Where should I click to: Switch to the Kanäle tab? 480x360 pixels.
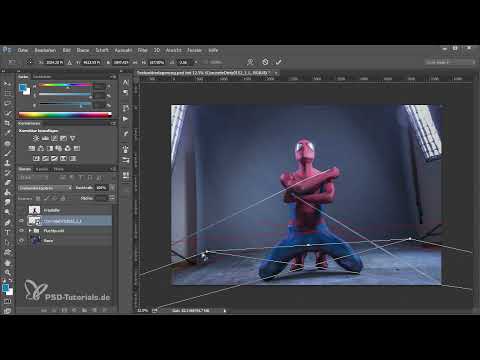point(42,169)
